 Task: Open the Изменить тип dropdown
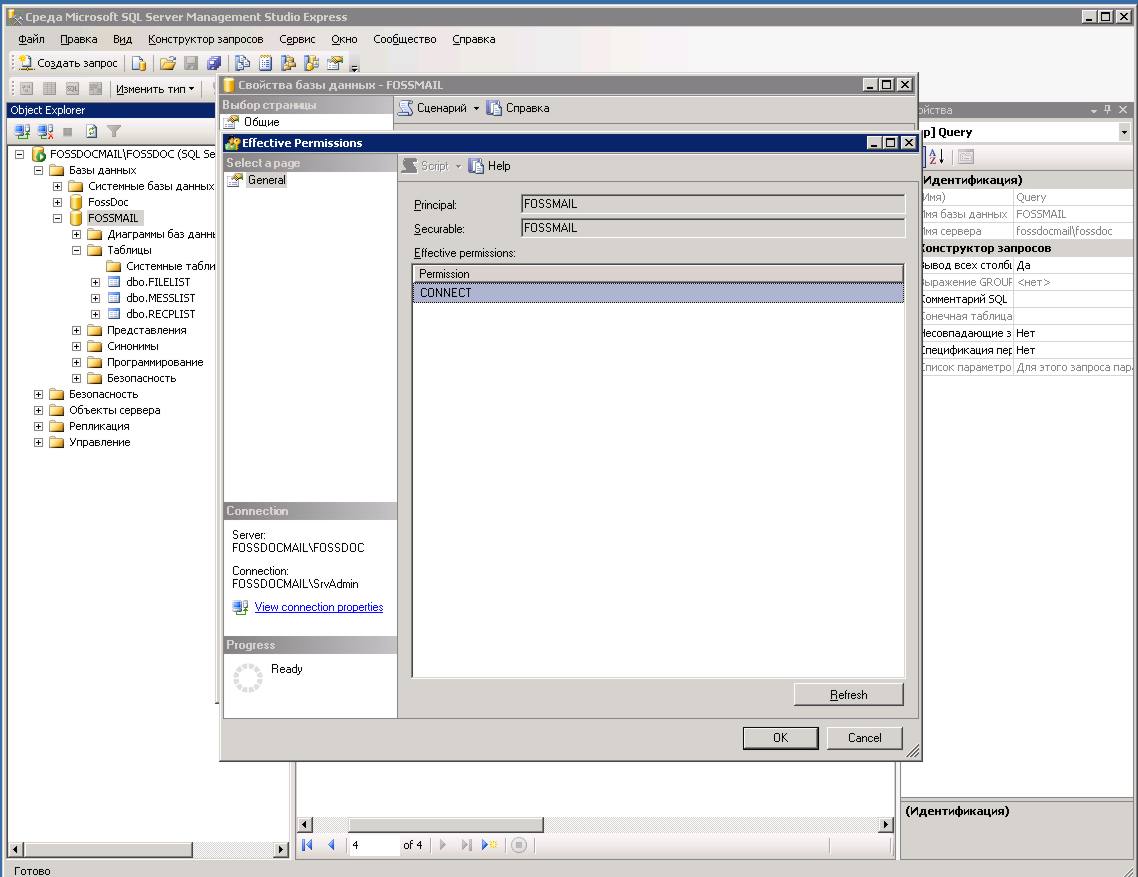coord(154,89)
